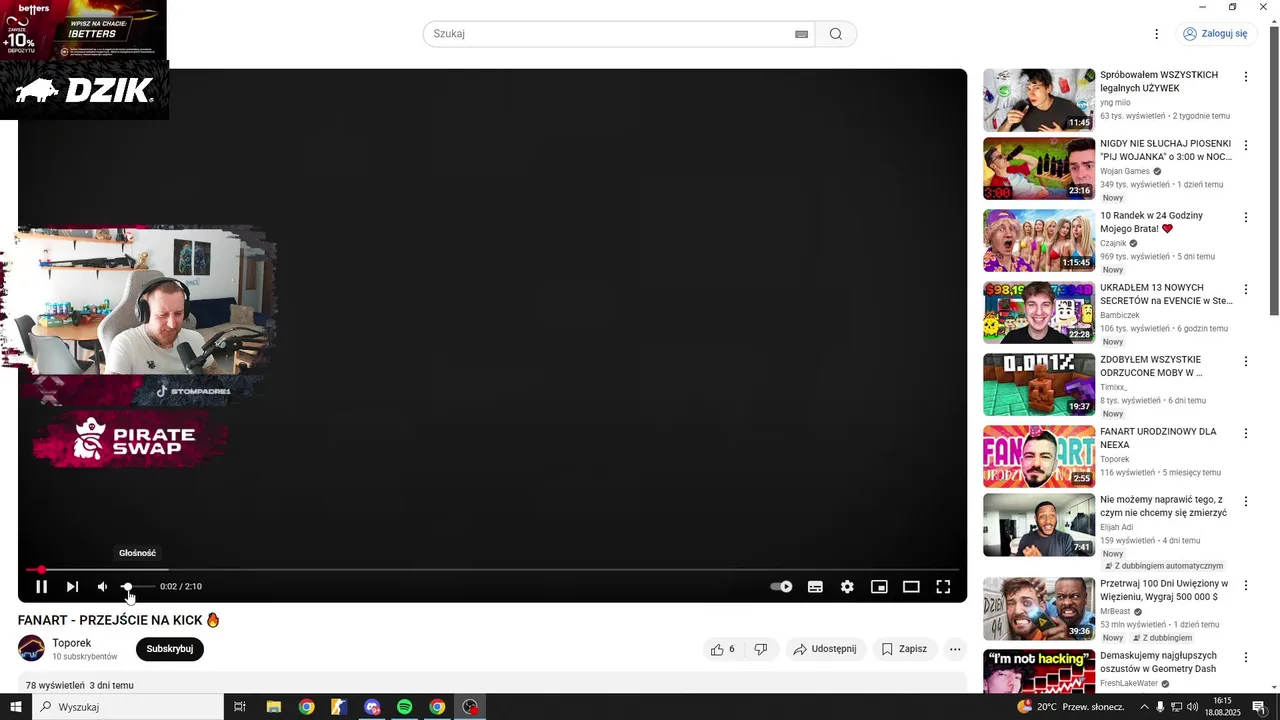This screenshot has height=720, width=1280.
Task: Toggle the autoplay switch
Action: point(781,587)
